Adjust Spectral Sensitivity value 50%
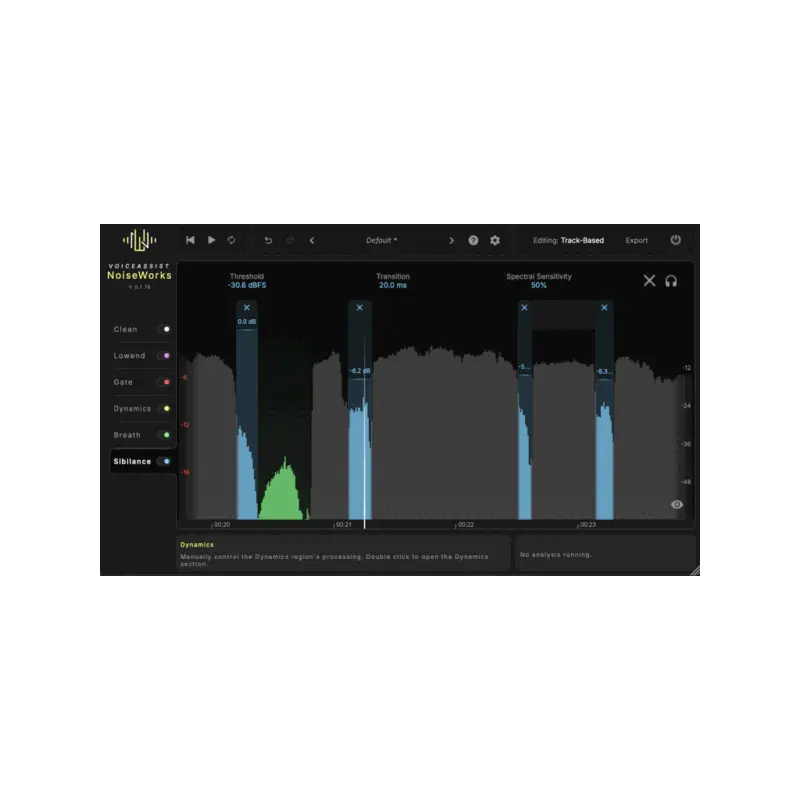Image resolution: width=800 pixels, height=800 pixels. [539, 285]
